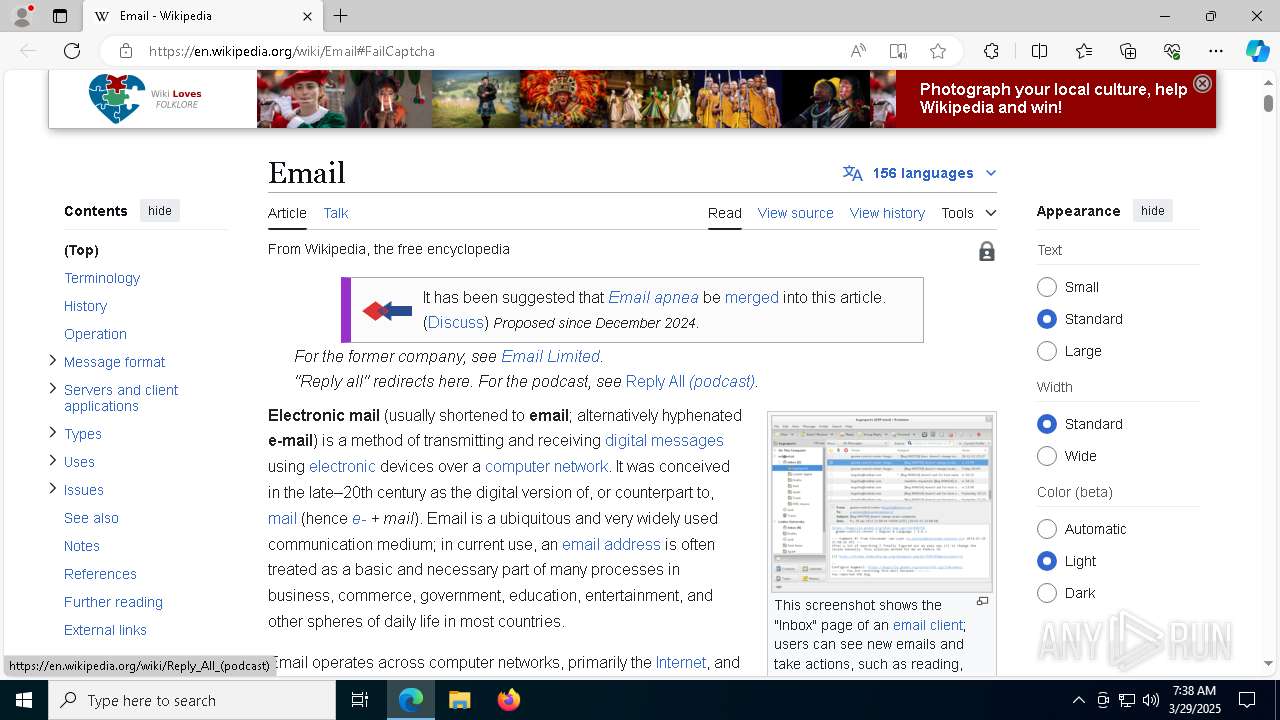The height and width of the screenshot is (720, 1280).
Task: Click the Wiki Loves Folklore logo
Action: [x=146, y=99]
